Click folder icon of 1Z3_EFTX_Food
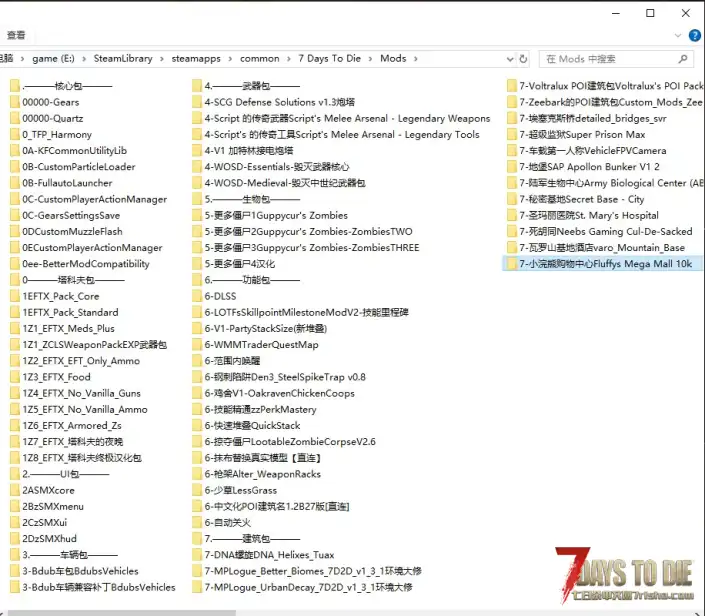Screen dimensions: 705x616 tap(14, 377)
